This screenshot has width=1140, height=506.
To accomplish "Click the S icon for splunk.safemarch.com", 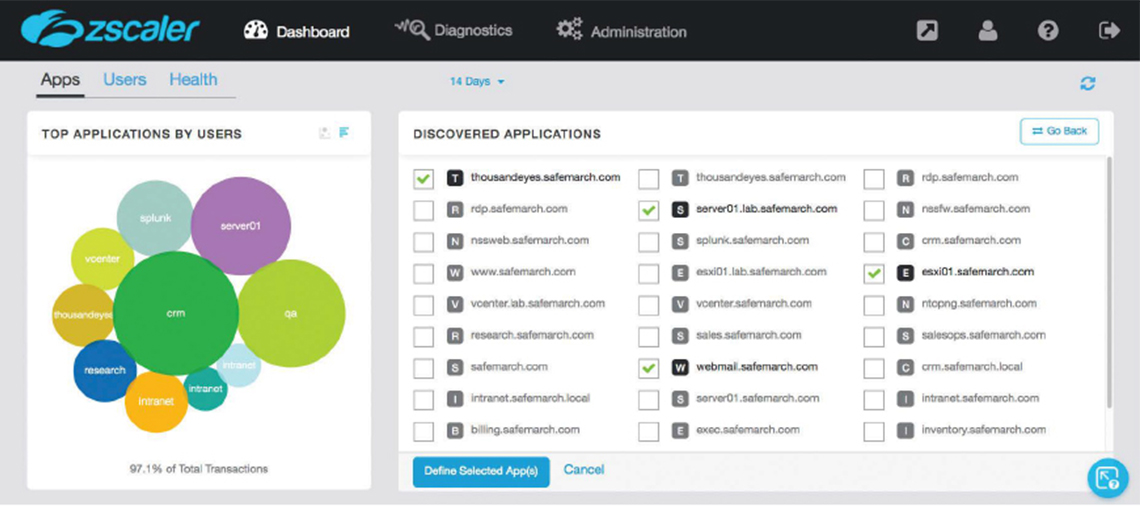I will tap(680, 241).
